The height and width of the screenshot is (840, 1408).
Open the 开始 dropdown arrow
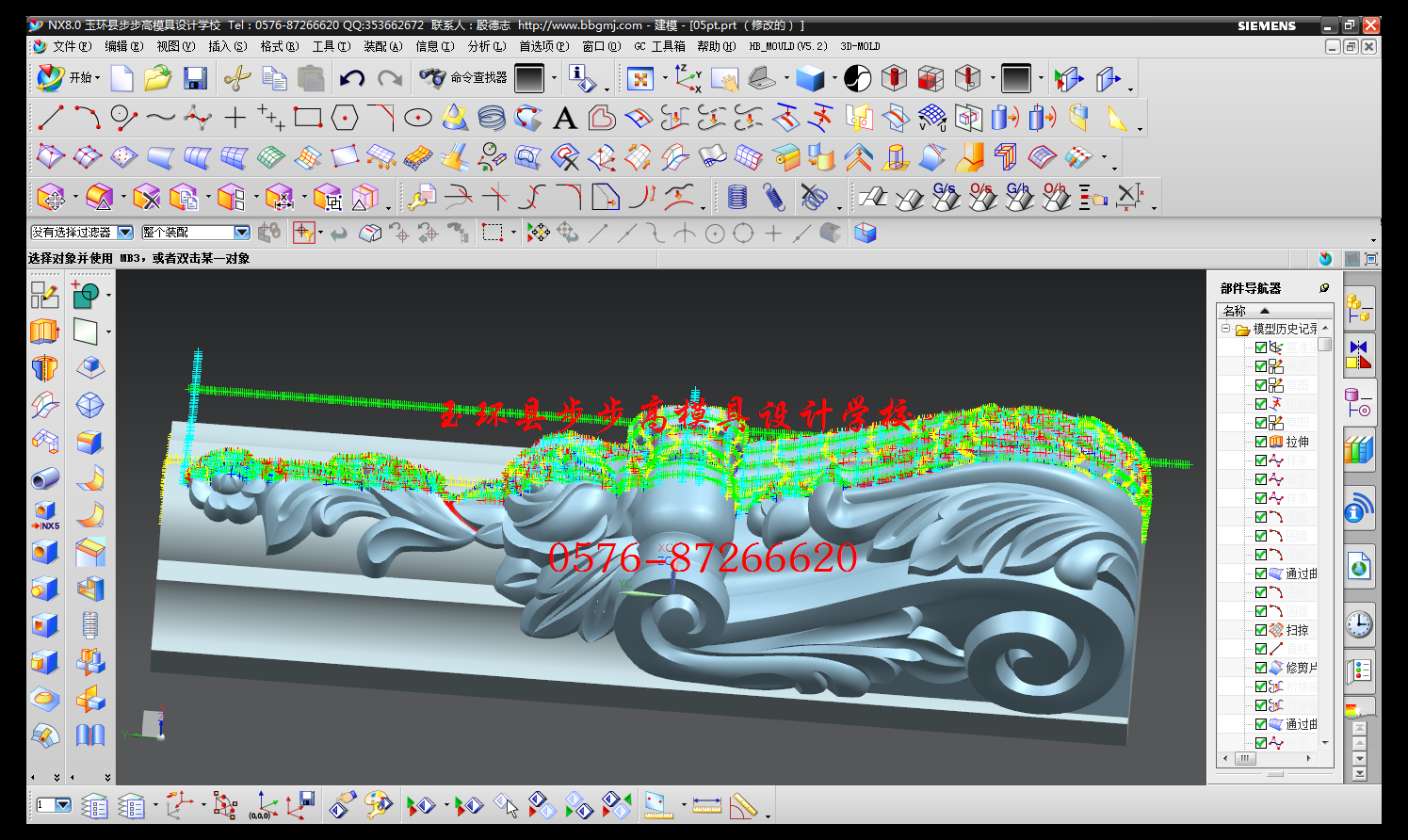click(97, 78)
